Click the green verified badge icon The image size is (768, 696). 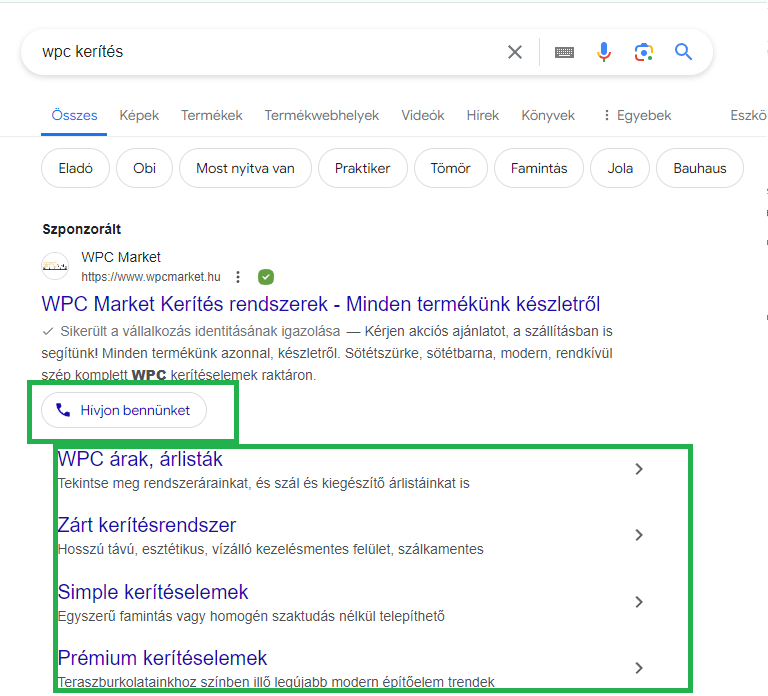click(265, 277)
